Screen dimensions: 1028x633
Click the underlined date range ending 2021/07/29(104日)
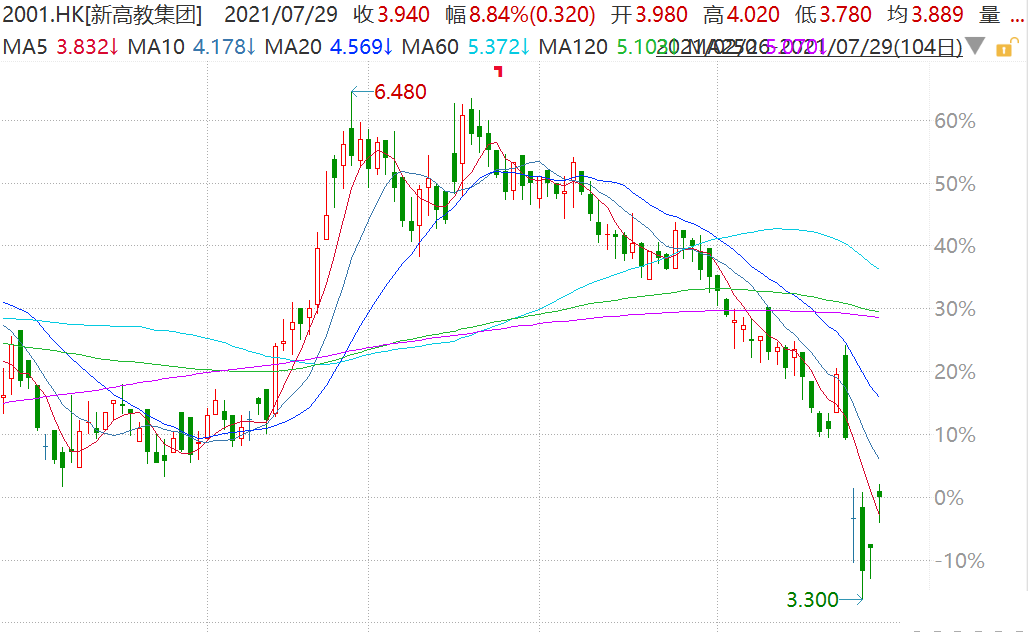click(x=809, y=47)
